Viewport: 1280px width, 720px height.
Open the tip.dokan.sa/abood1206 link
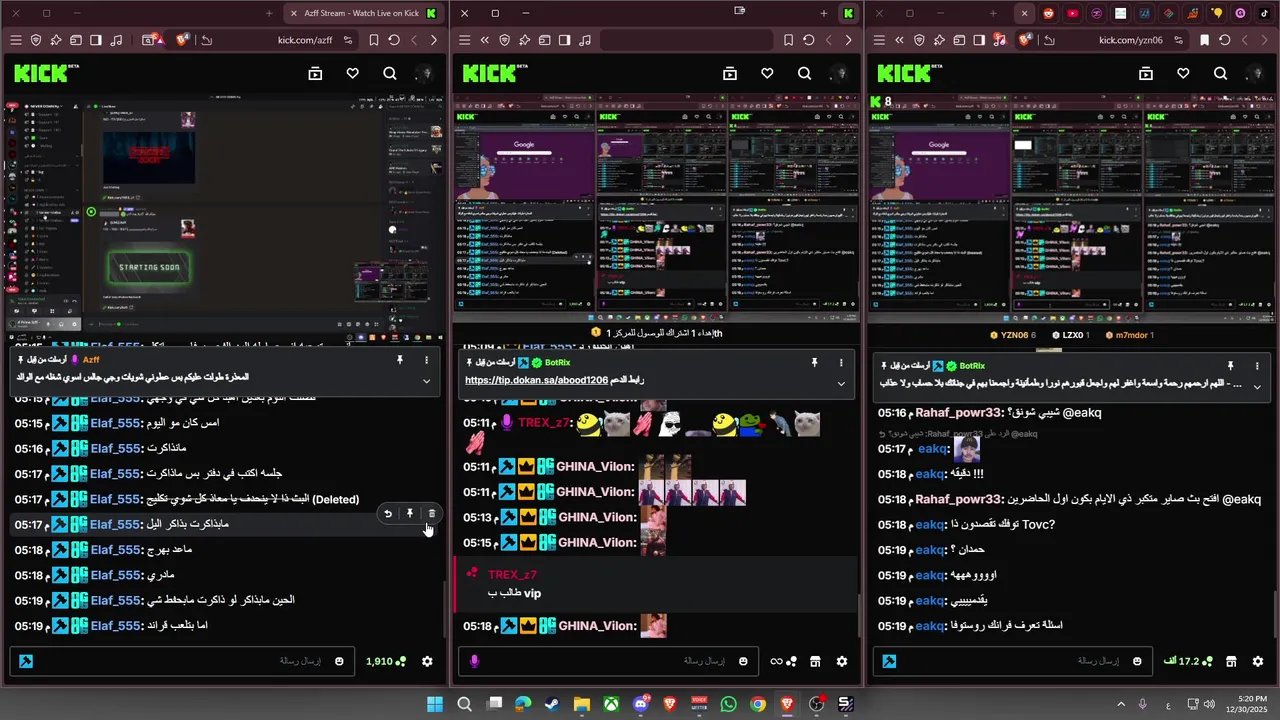coord(536,381)
